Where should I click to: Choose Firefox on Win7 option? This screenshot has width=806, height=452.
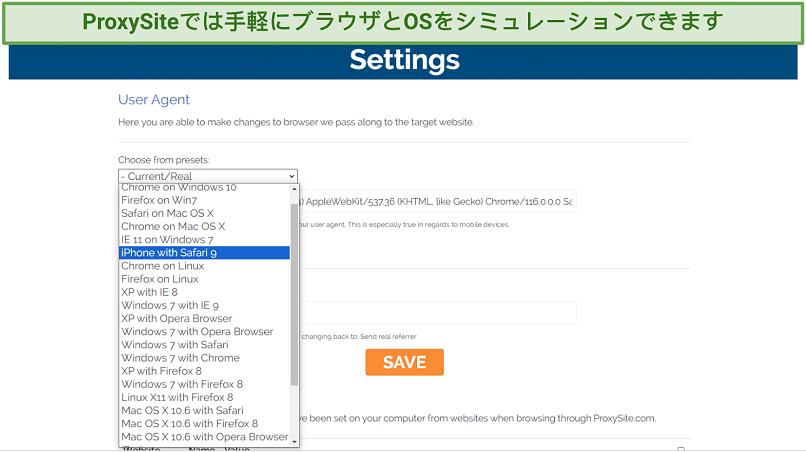205,200
